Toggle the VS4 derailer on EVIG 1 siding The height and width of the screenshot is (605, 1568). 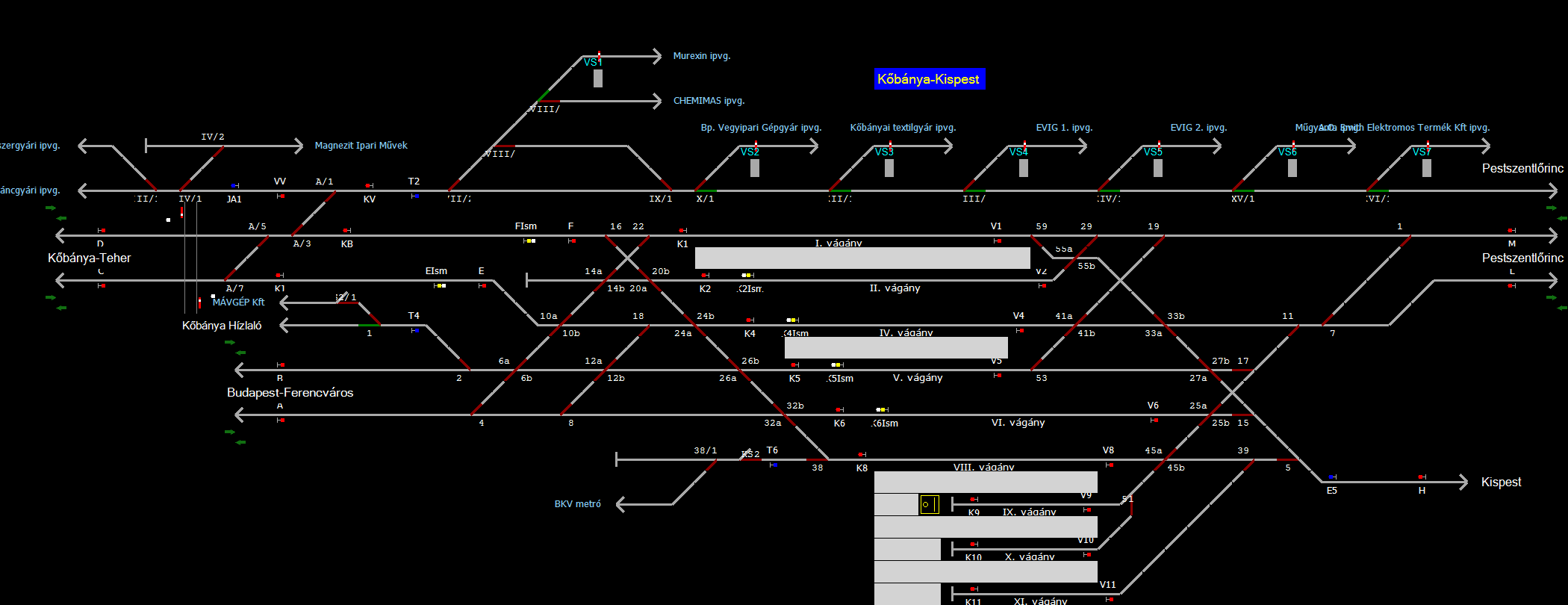[1024, 168]
